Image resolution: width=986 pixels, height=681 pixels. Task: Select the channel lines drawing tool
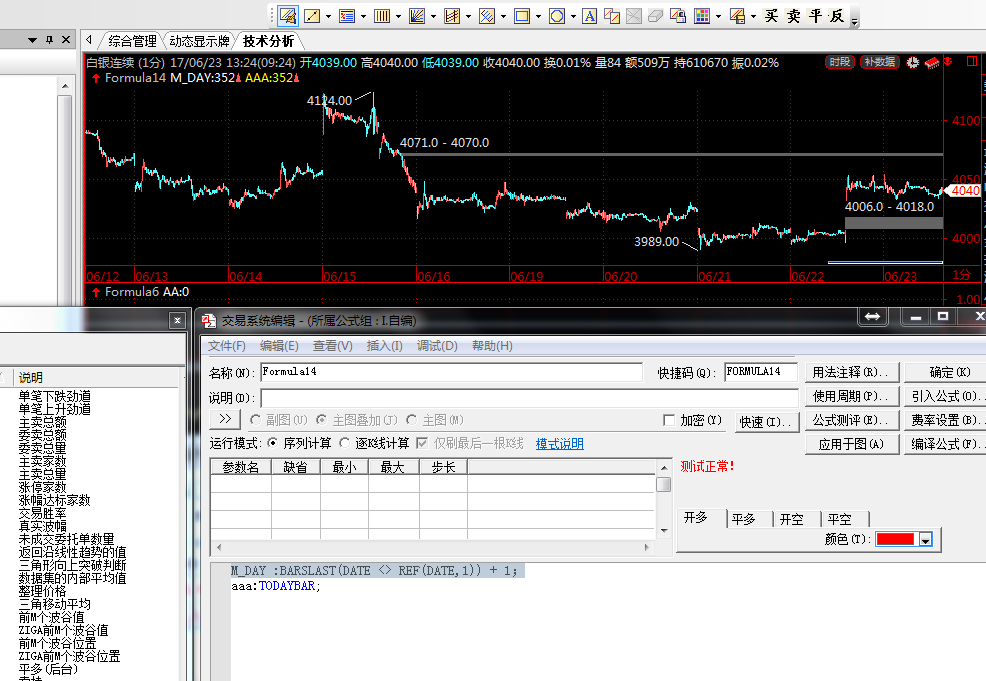[x=451, y=16]
